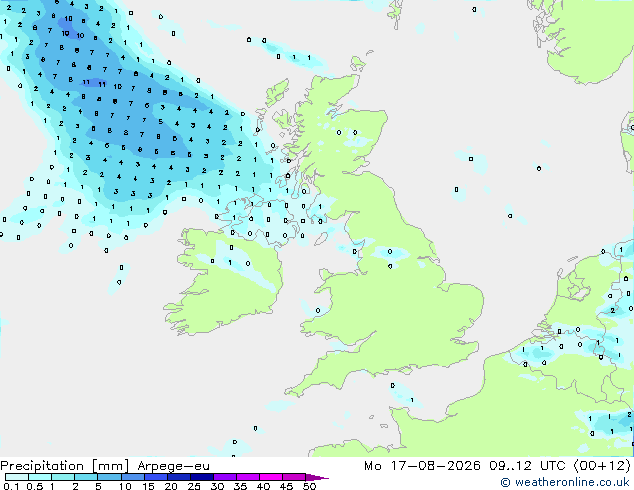Click the '30' legend scale label
The image size is (634, 490).
217,486
